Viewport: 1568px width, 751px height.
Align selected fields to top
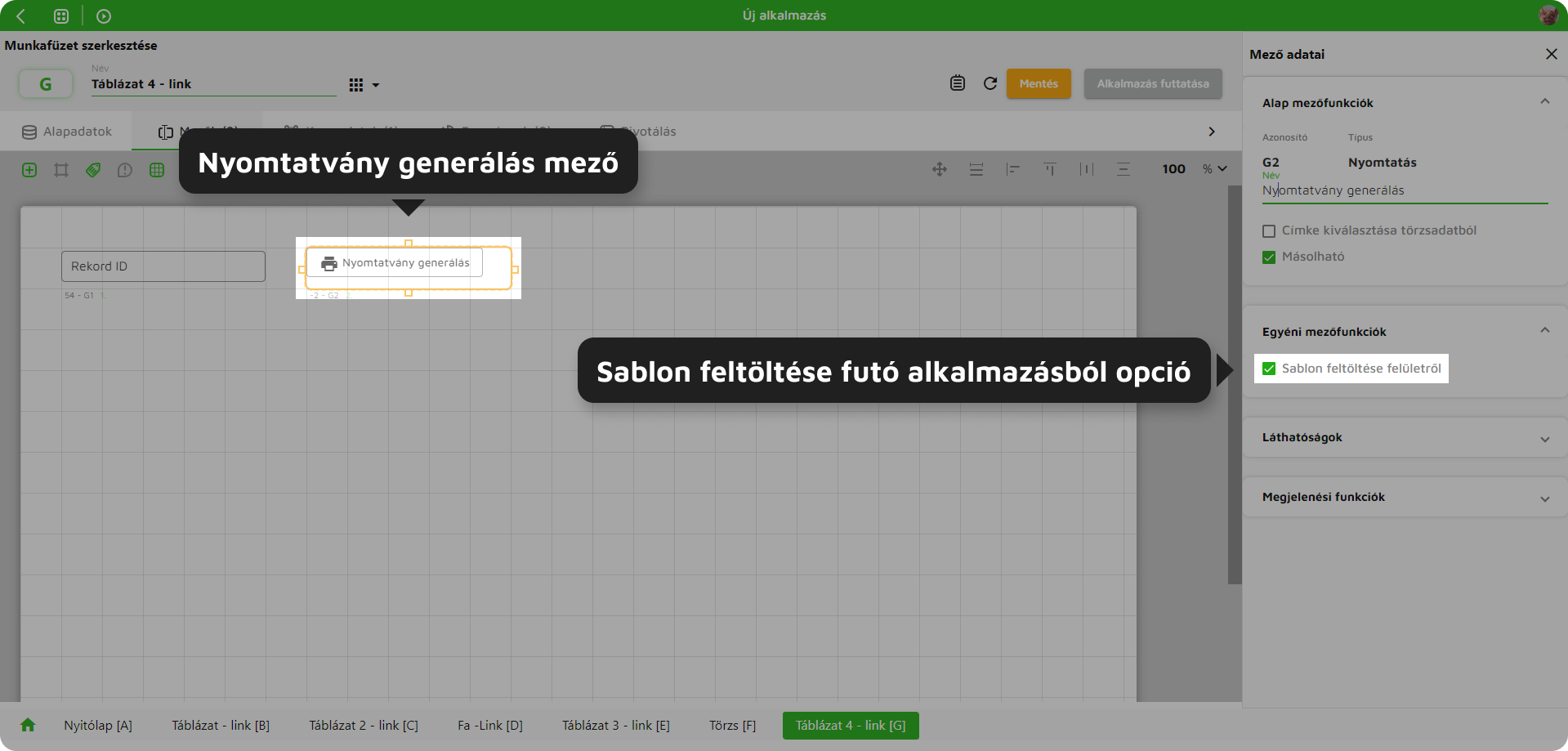click(1050, 169)
